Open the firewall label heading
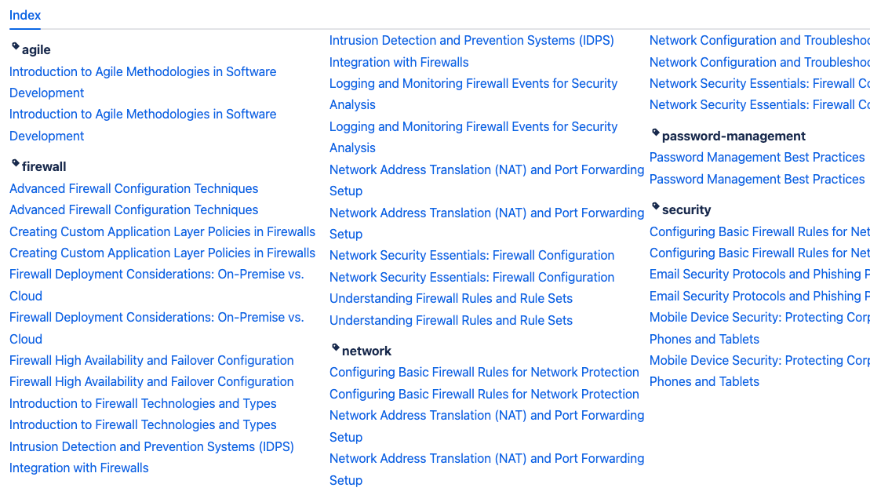870x495 pixels. tap(44, 167)
